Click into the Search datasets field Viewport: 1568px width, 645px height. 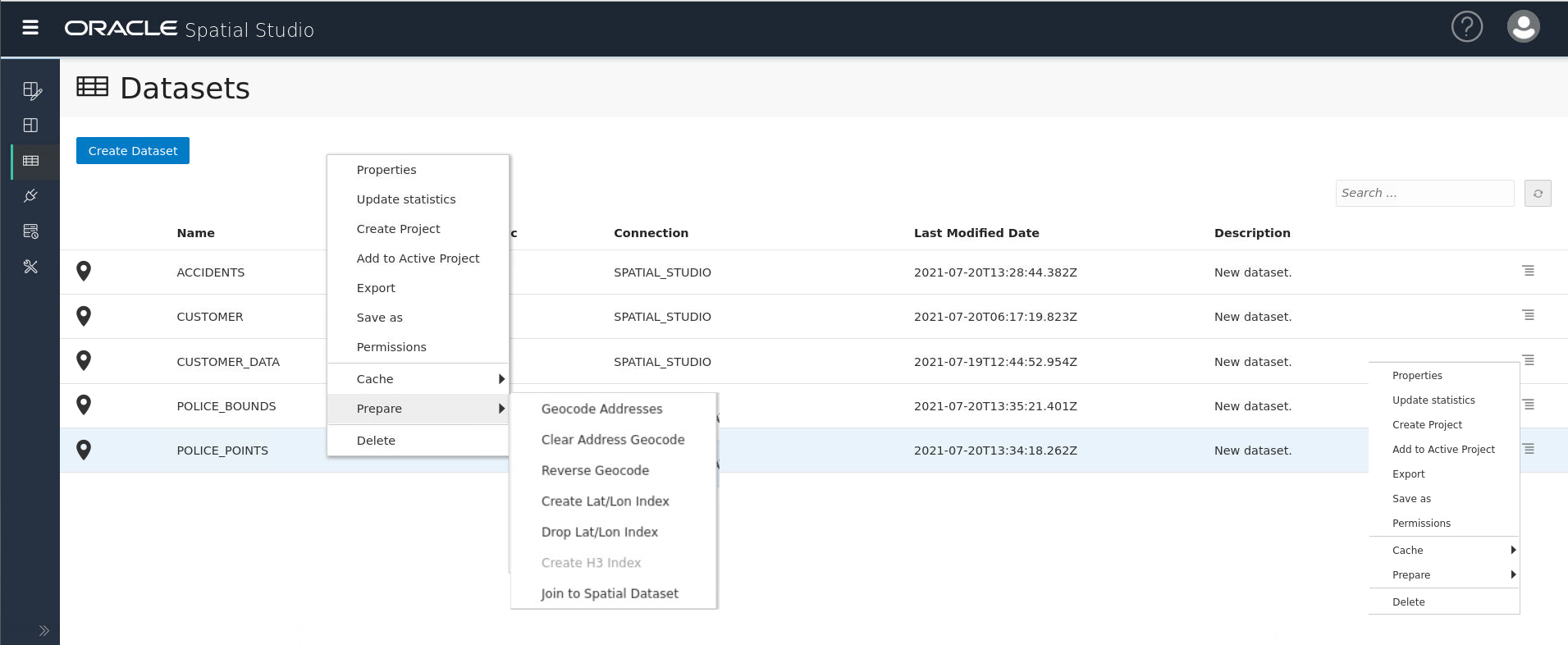pyautogui.click(x=1424, y=194)
